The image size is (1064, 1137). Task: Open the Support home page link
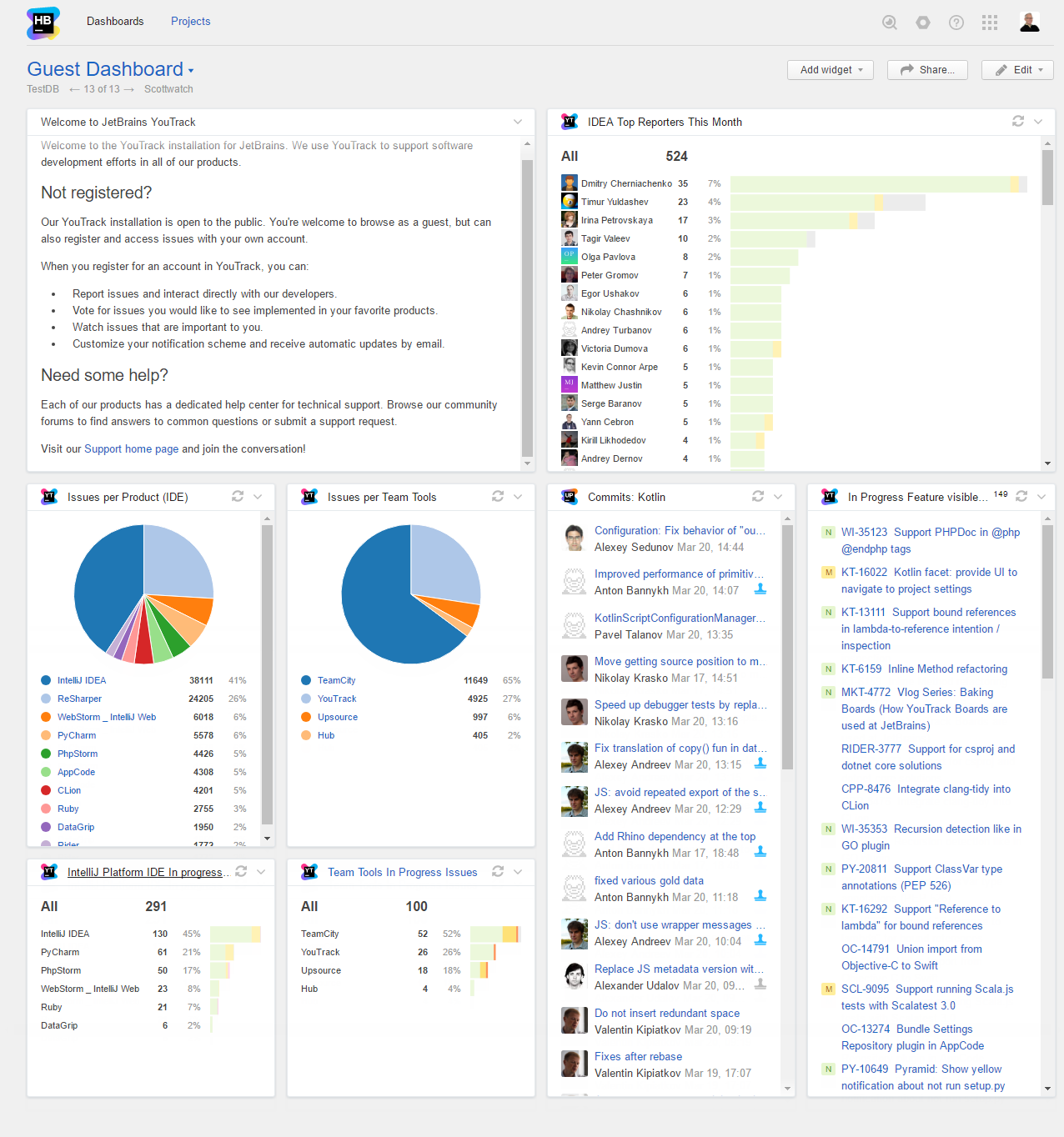(131, 448)
